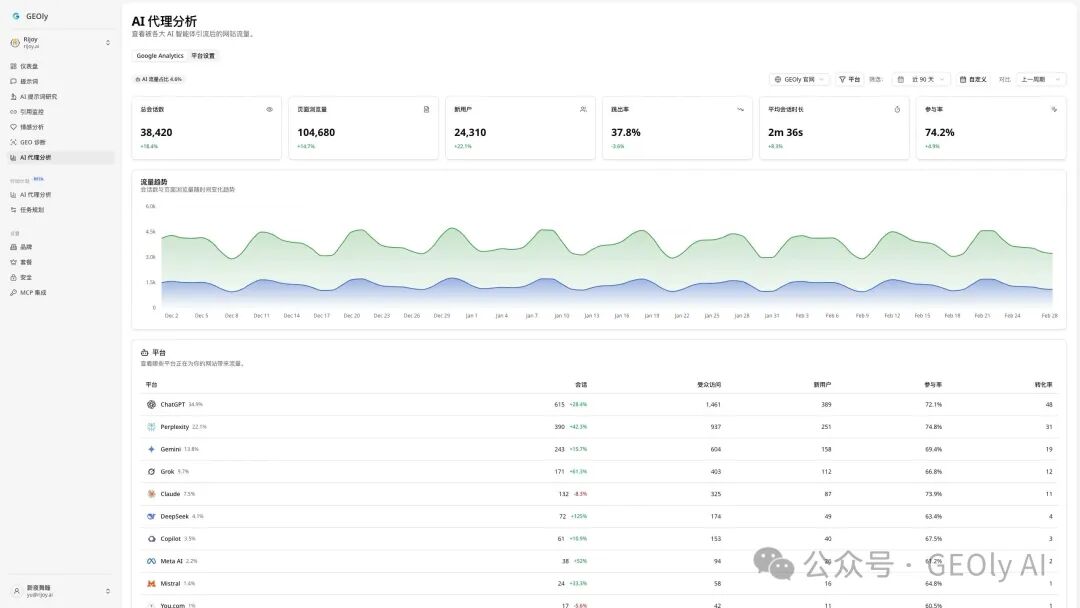Screen dimensions: 1080x608
Task: Click the Feb 28 label on chart axis
Action: pyautogui.click(x=1050, y=315)
